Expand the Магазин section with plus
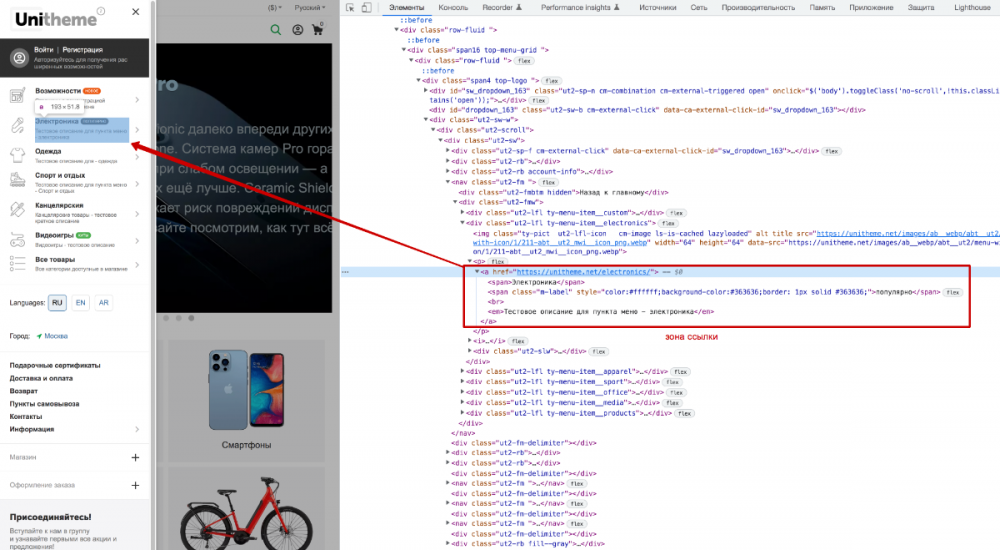1000x550 pixels. 135,457
